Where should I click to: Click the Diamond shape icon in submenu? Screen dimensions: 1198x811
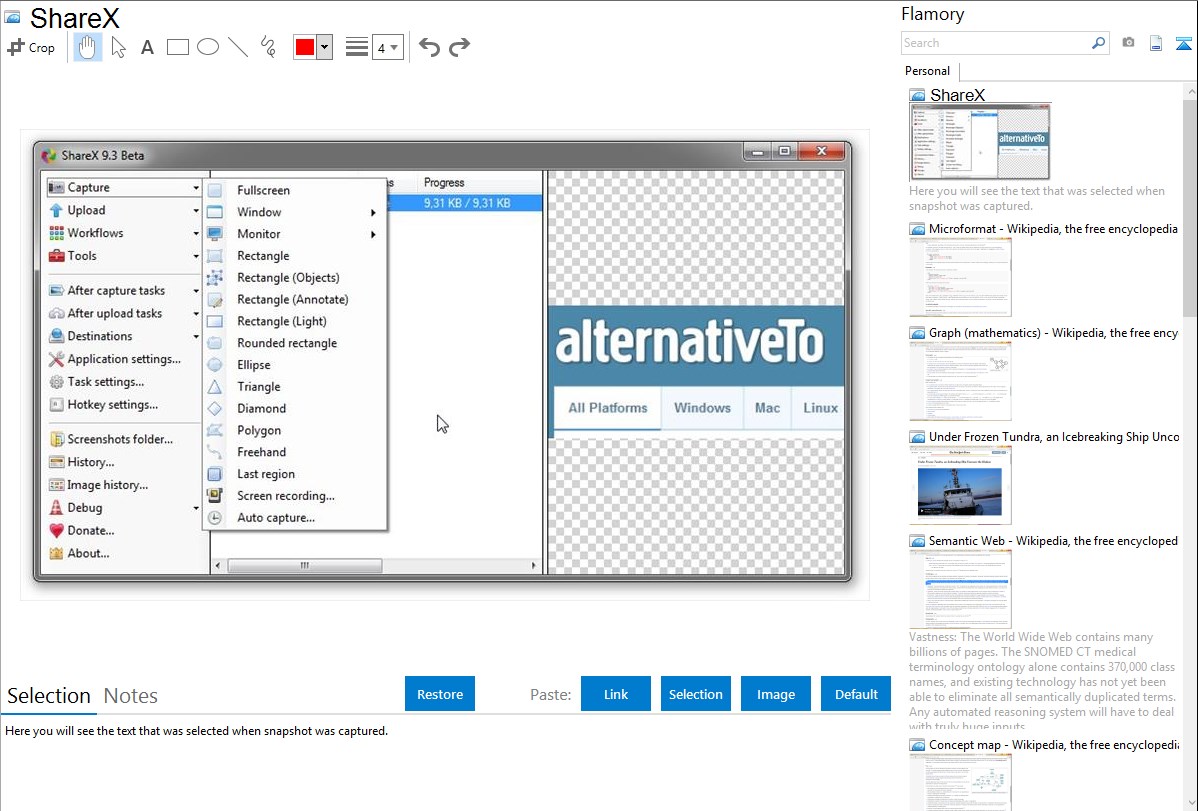(x=215, y=408)
